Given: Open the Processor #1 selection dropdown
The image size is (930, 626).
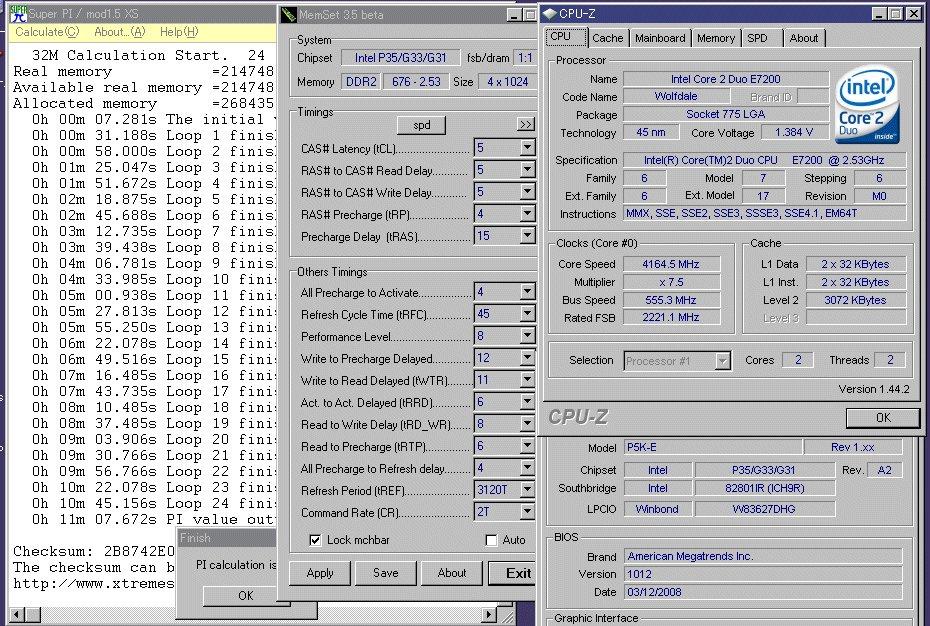Looking at the screenshot, I should point(722,361).
